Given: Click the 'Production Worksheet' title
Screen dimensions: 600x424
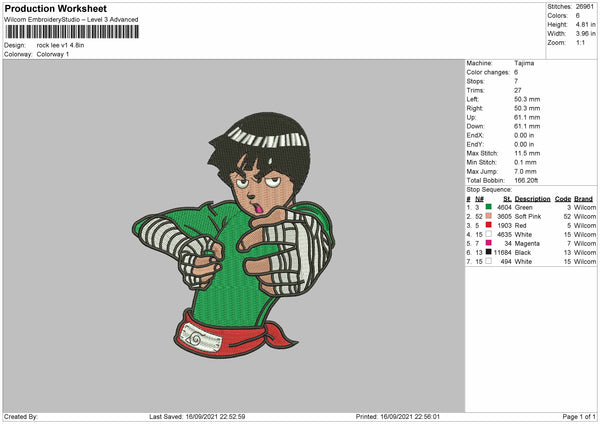Looking at the screenshot, I should pos(55,8).
